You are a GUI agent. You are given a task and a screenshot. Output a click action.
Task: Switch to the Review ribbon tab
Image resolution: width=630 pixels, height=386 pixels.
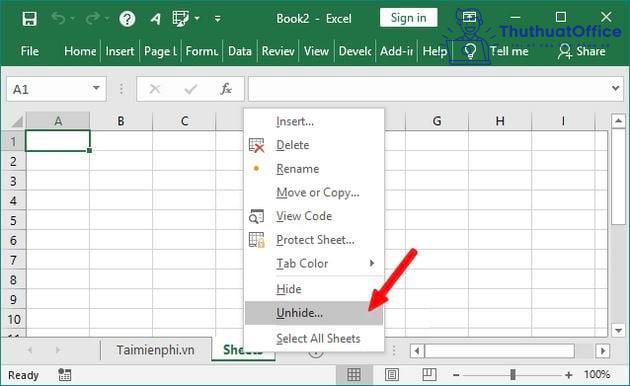click(x=278, y=51)
